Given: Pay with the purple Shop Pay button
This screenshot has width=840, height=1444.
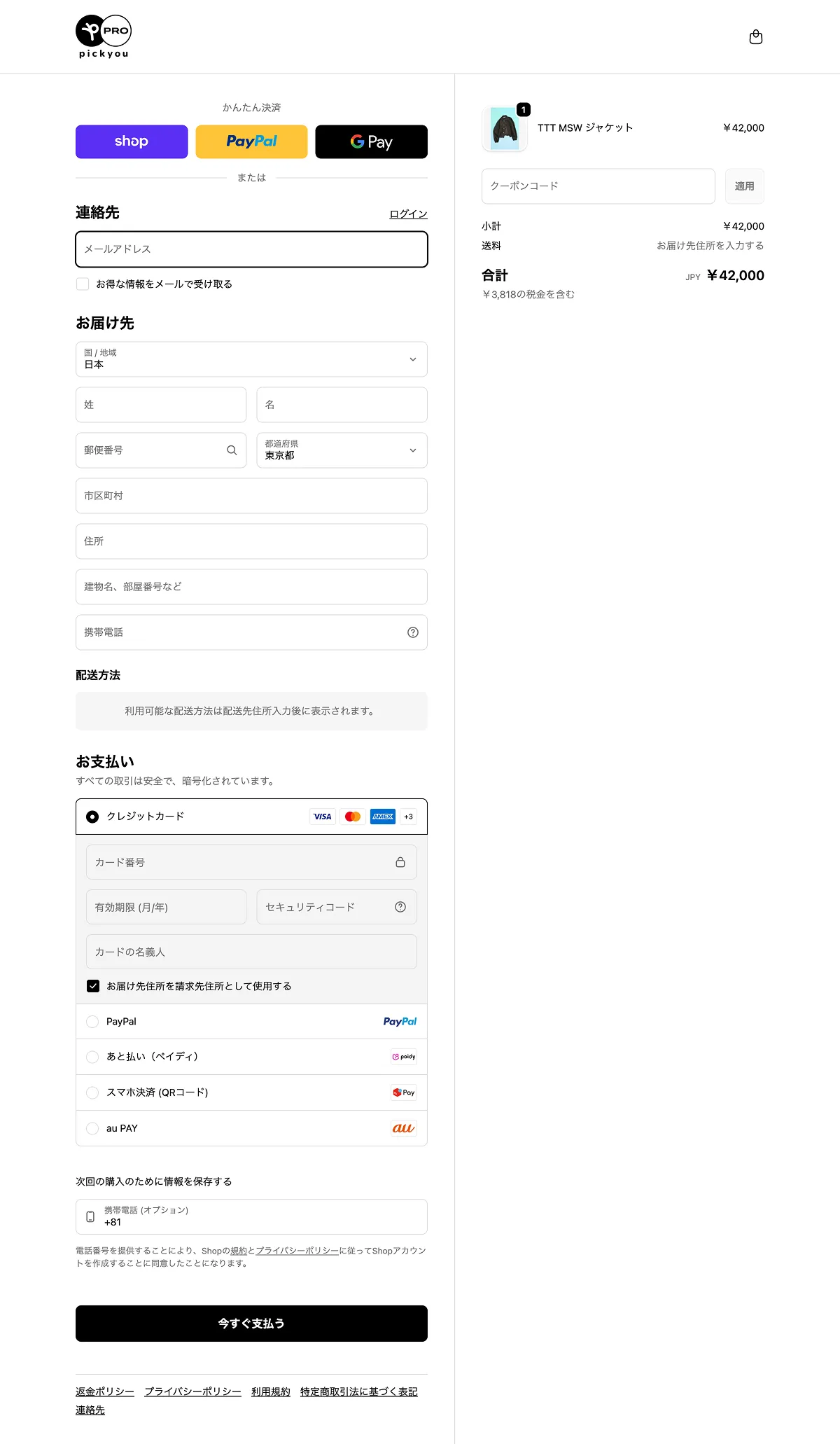Looking at the screenshot, I should pyautogui.click(x=132, y=141).
